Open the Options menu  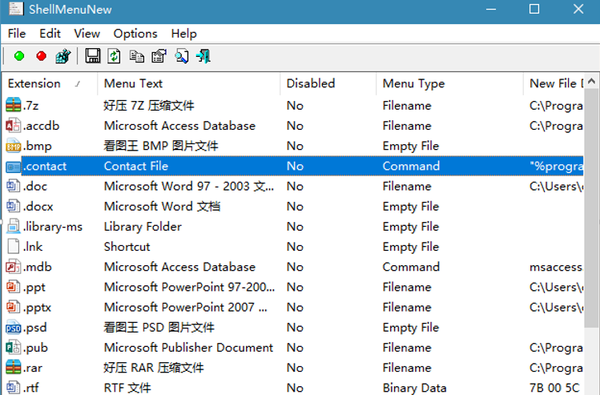pos(135,34)
